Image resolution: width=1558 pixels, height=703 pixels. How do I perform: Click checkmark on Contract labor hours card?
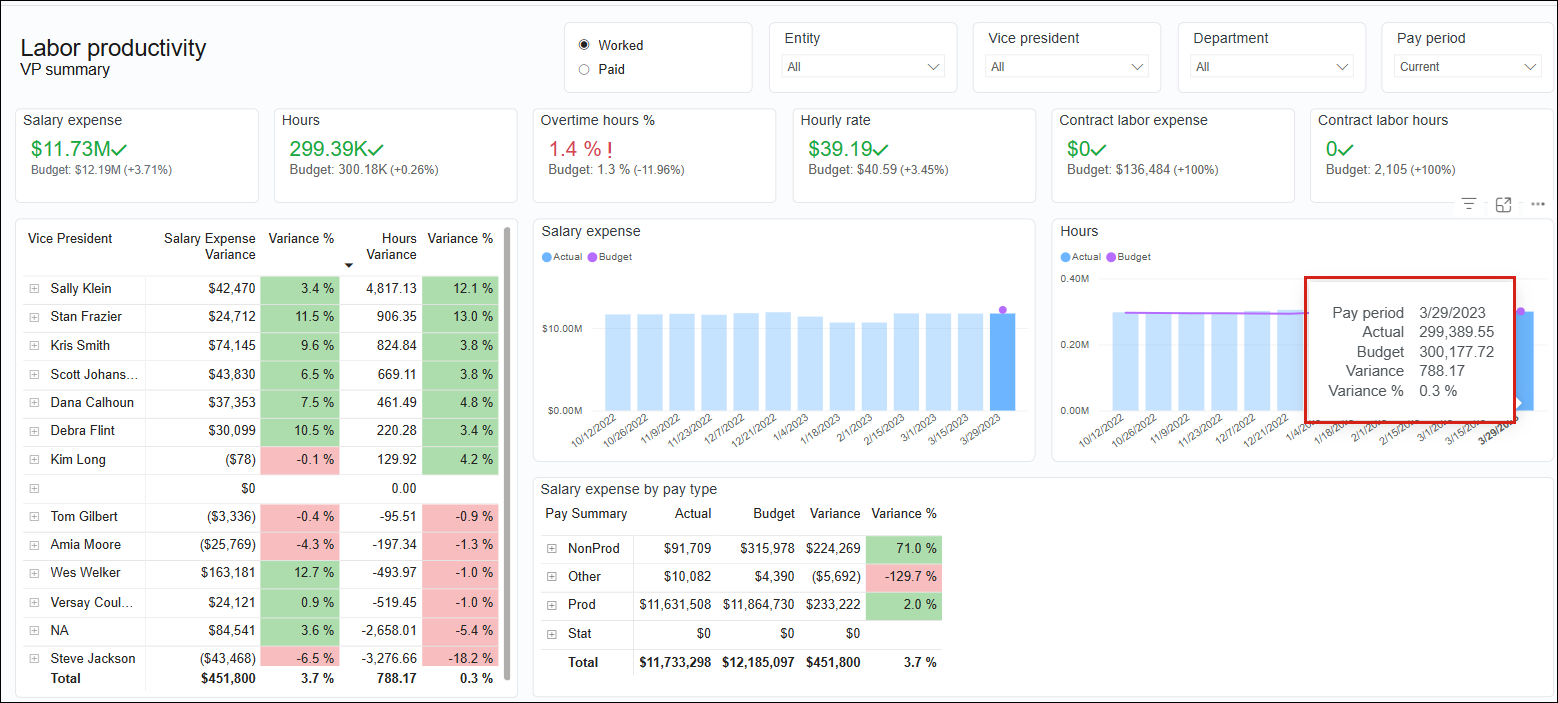1348,150
